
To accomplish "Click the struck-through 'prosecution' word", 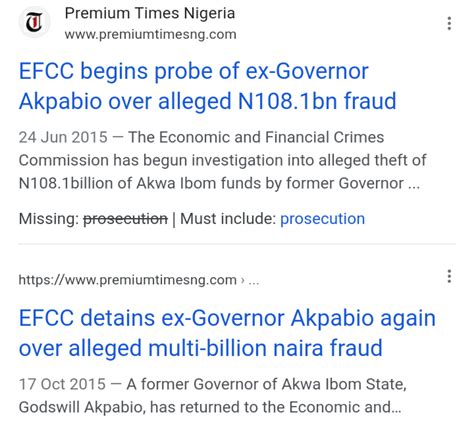I will point(125,219).
